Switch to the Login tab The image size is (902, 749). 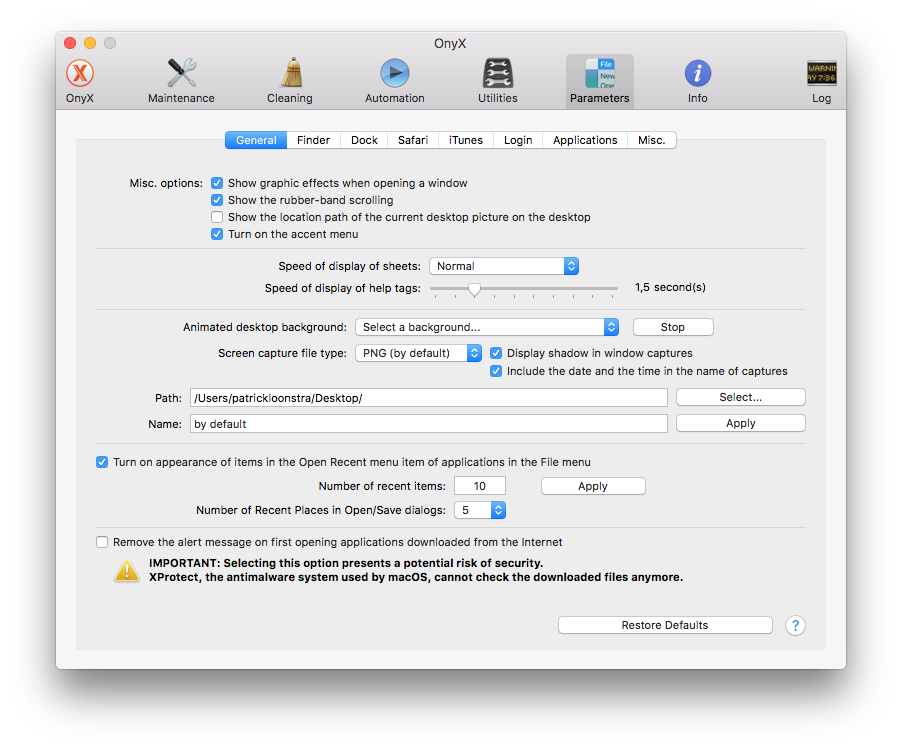point(518,140)
